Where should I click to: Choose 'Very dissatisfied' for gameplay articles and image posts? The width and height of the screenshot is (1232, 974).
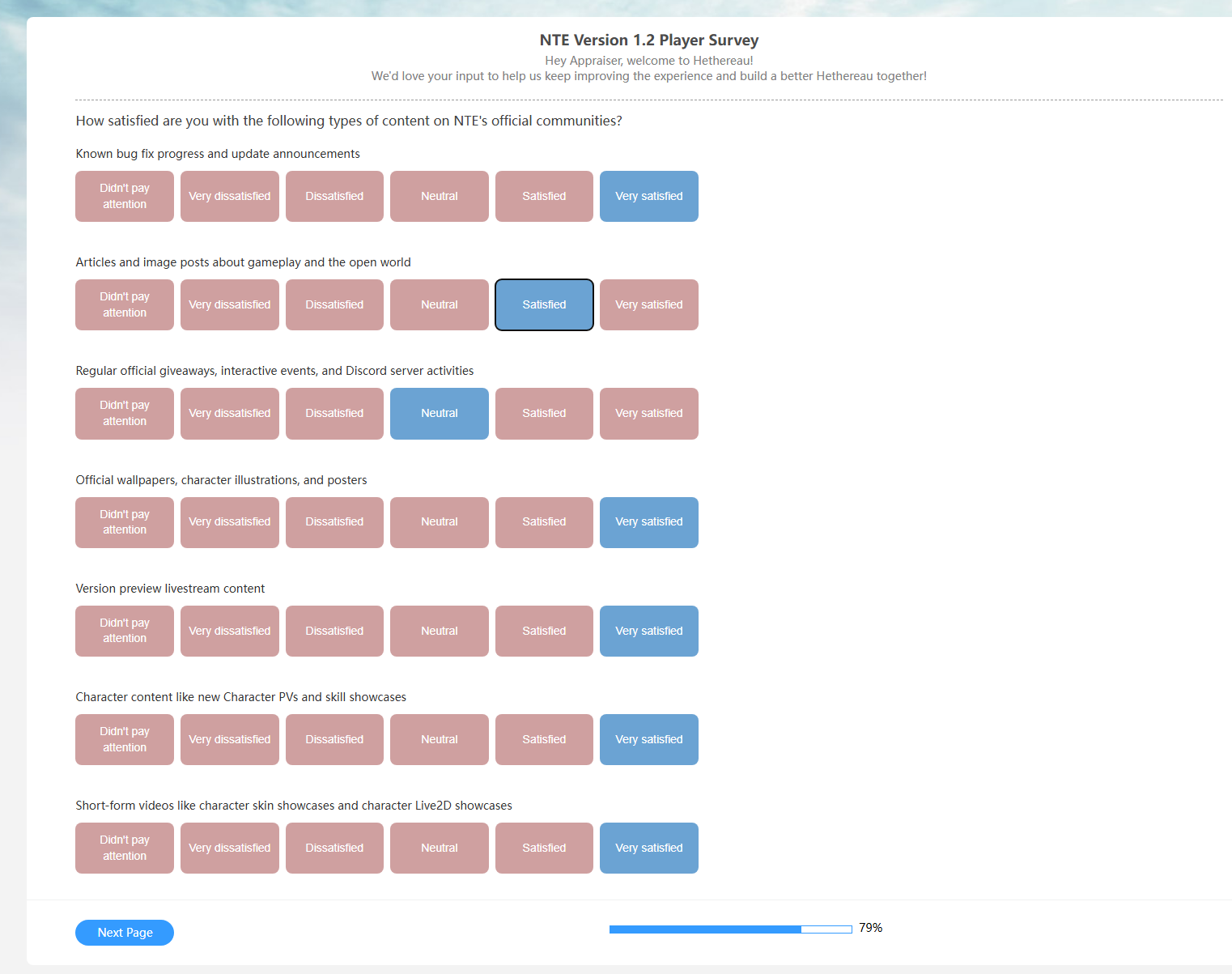[230, 304]
